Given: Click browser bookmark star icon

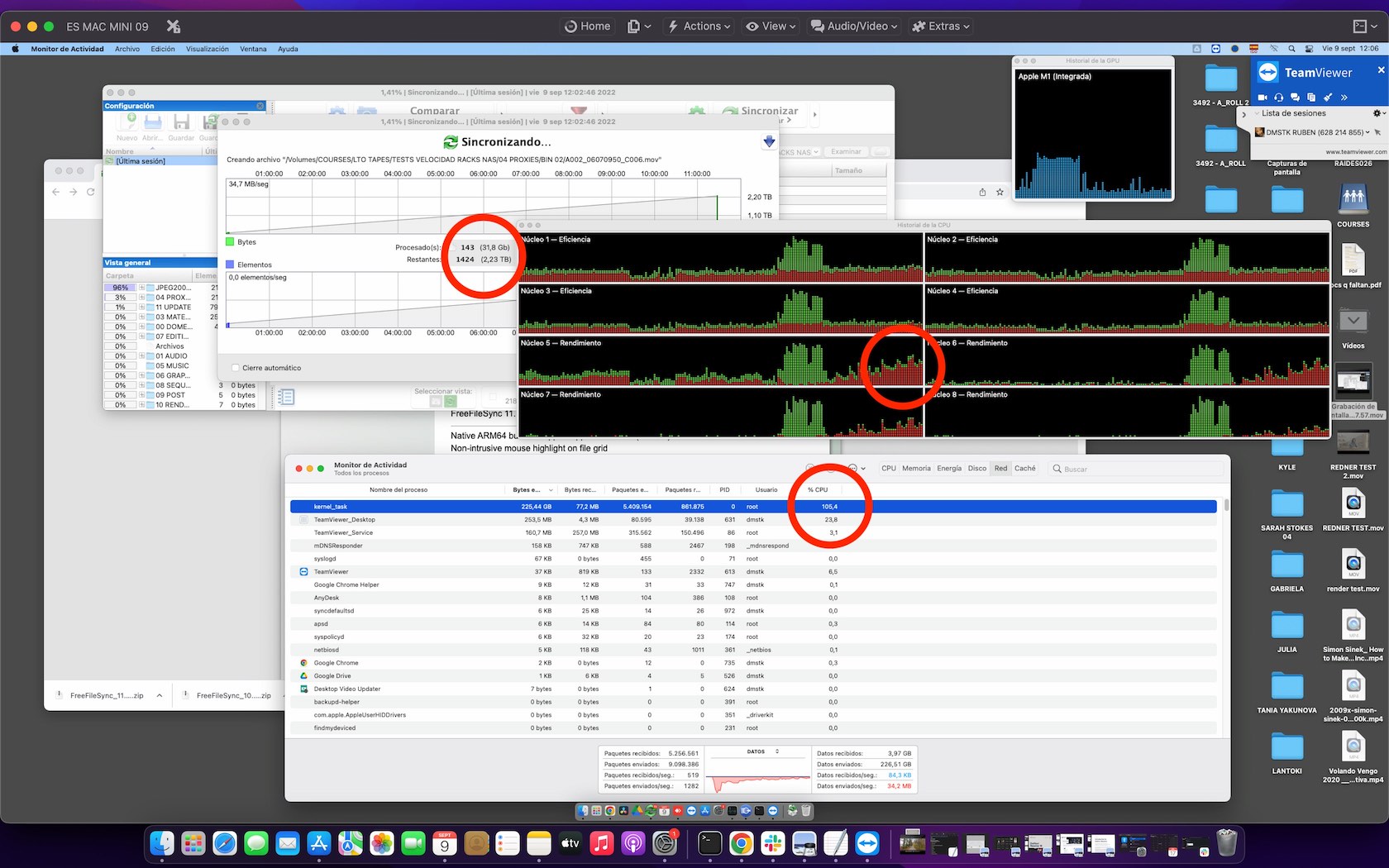Looking at the screenshot, I should click(1000, 192).
